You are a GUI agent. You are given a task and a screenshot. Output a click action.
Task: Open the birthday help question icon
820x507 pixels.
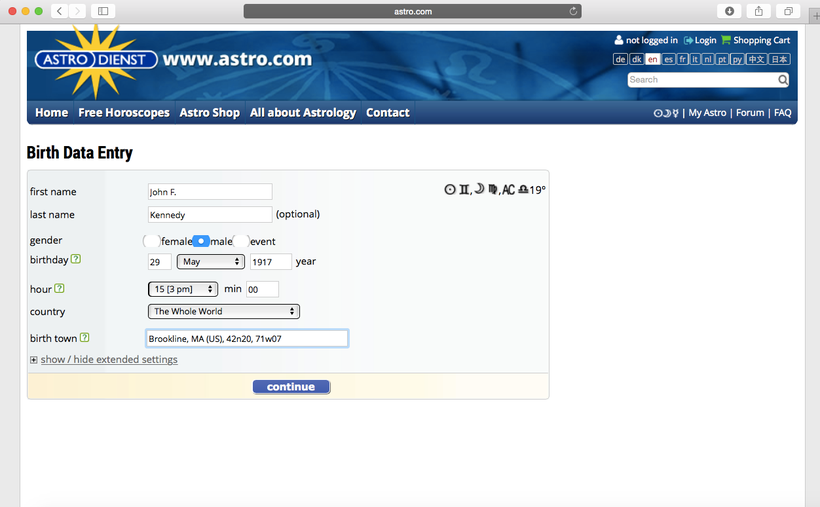(x=76, y=259)
